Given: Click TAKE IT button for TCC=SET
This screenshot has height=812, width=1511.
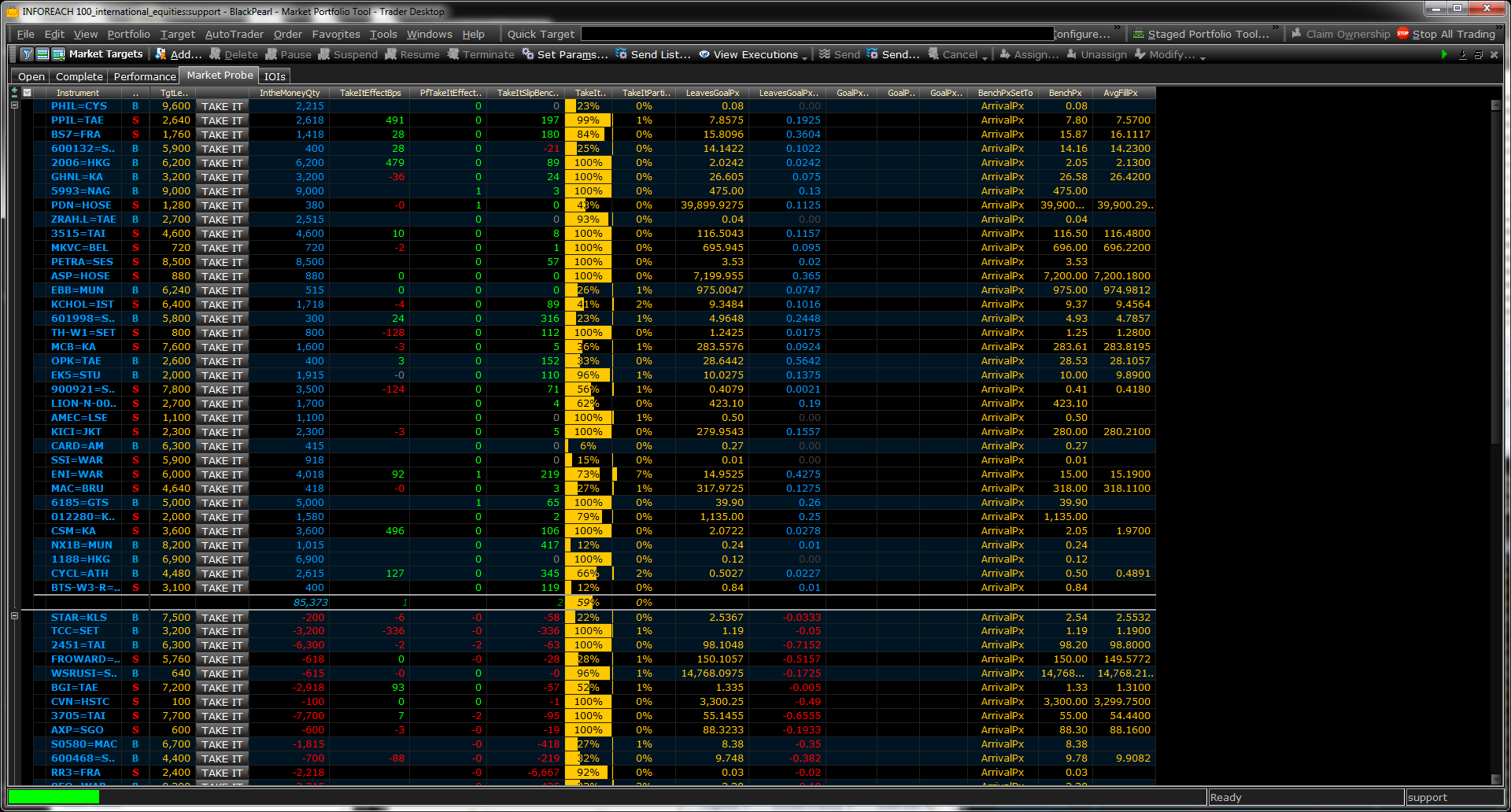Looking at the screenshot, I should point(221,631).
